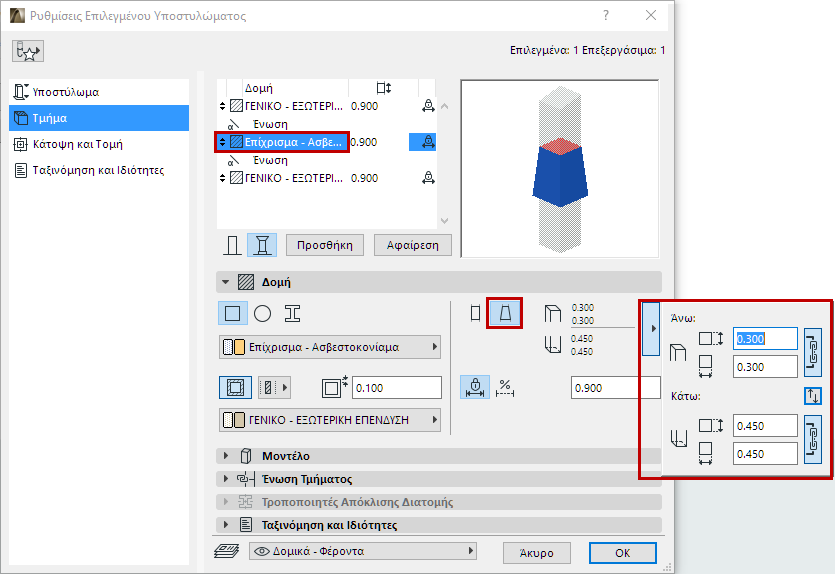The width and height of the screenshot is (835, 574).
Task: Click the help question mark button
Action: click(x=606, y=15)
